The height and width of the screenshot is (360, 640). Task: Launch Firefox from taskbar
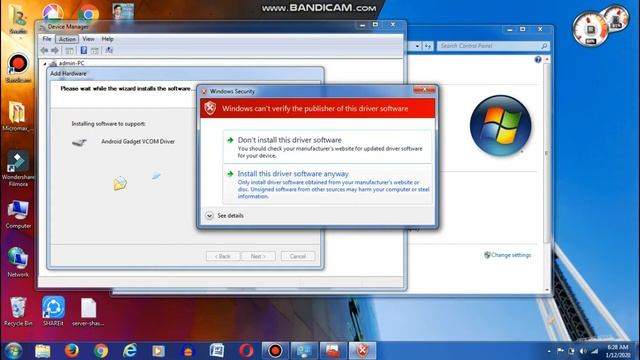tap(72, 351)
